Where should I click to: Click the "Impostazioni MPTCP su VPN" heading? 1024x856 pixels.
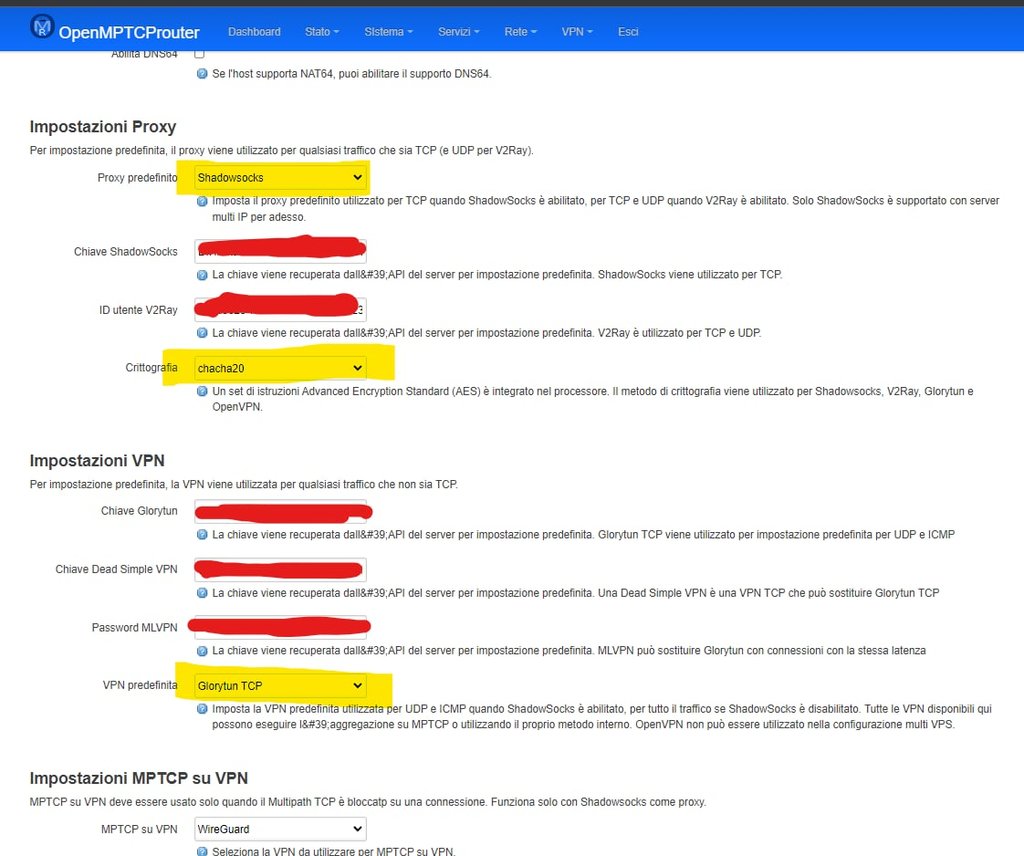click(139, 778)
